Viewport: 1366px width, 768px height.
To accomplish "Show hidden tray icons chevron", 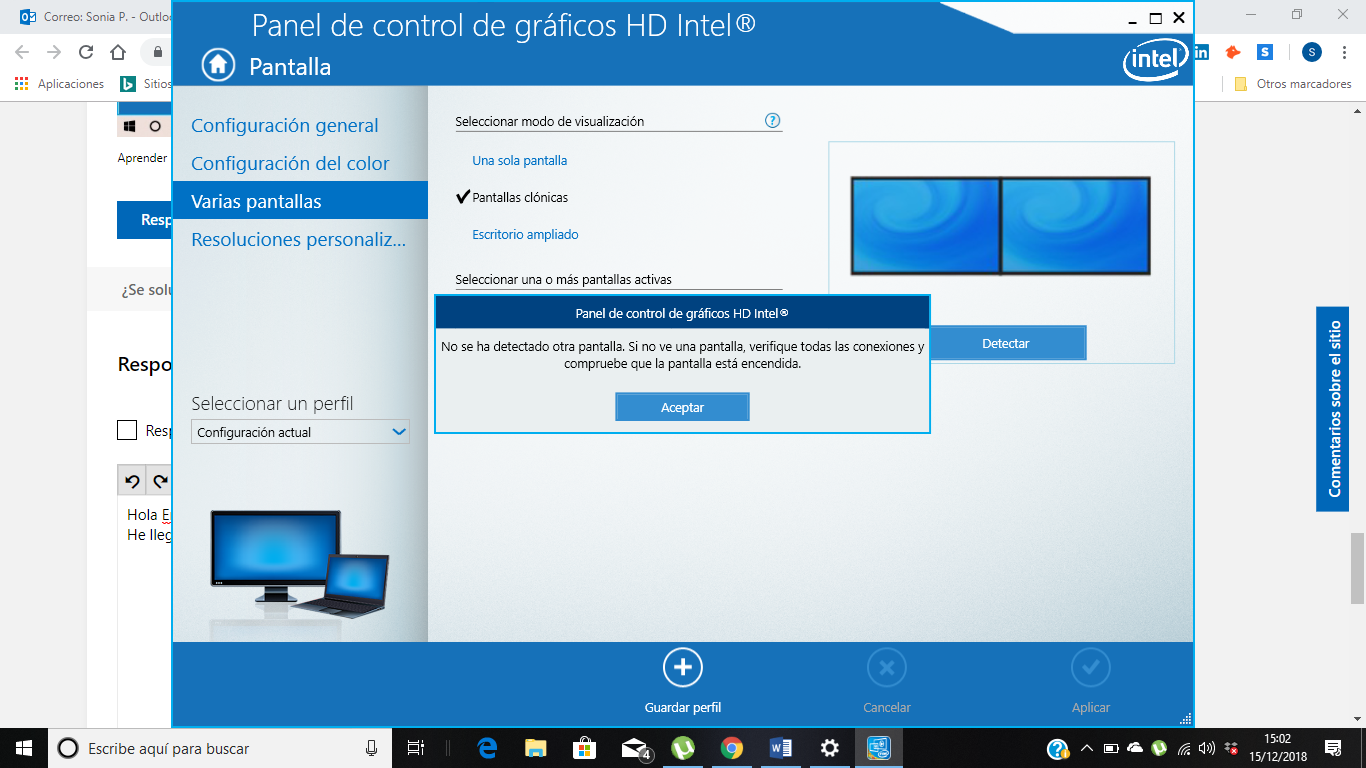I will pyautogui.click(x=1087, y=748).
